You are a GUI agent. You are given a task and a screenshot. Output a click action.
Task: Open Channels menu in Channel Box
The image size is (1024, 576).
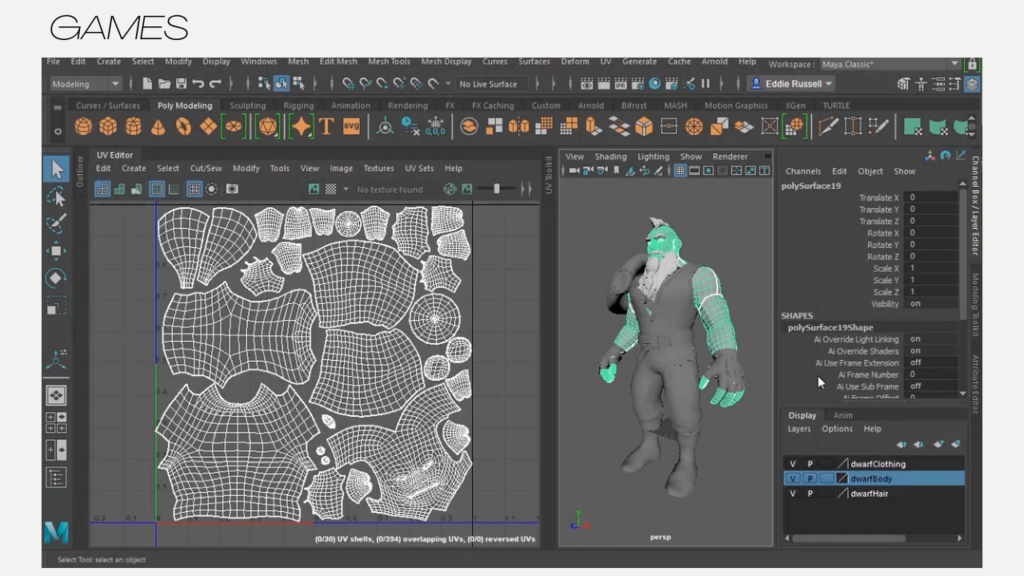tap(803, 171)
